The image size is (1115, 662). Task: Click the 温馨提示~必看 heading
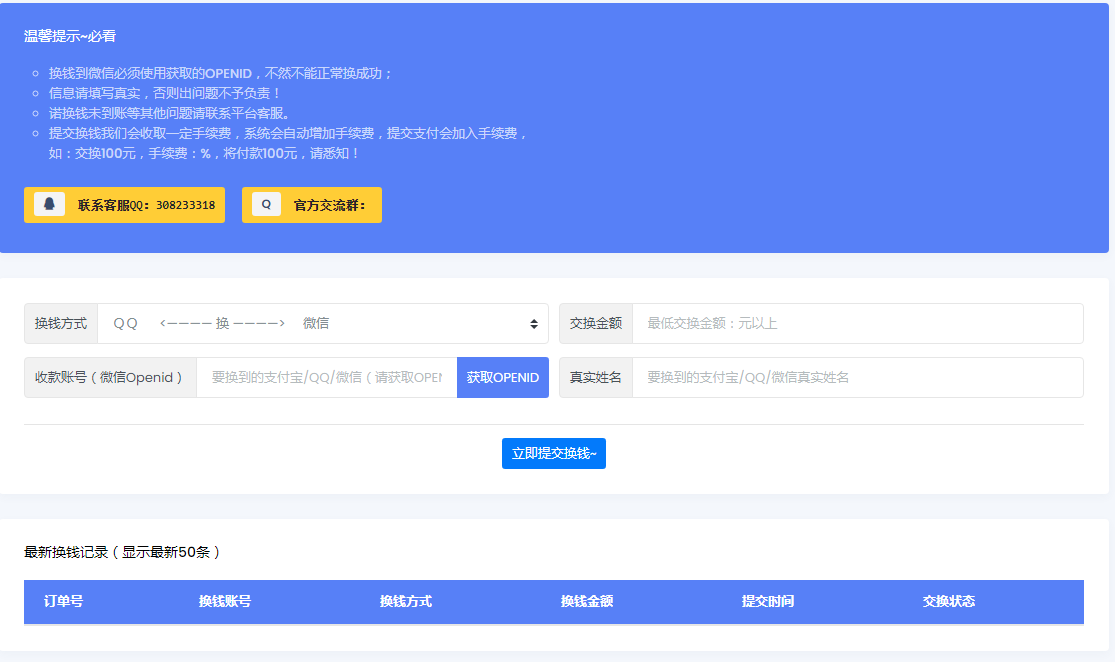pyautogui.click(x=70, y=36)
